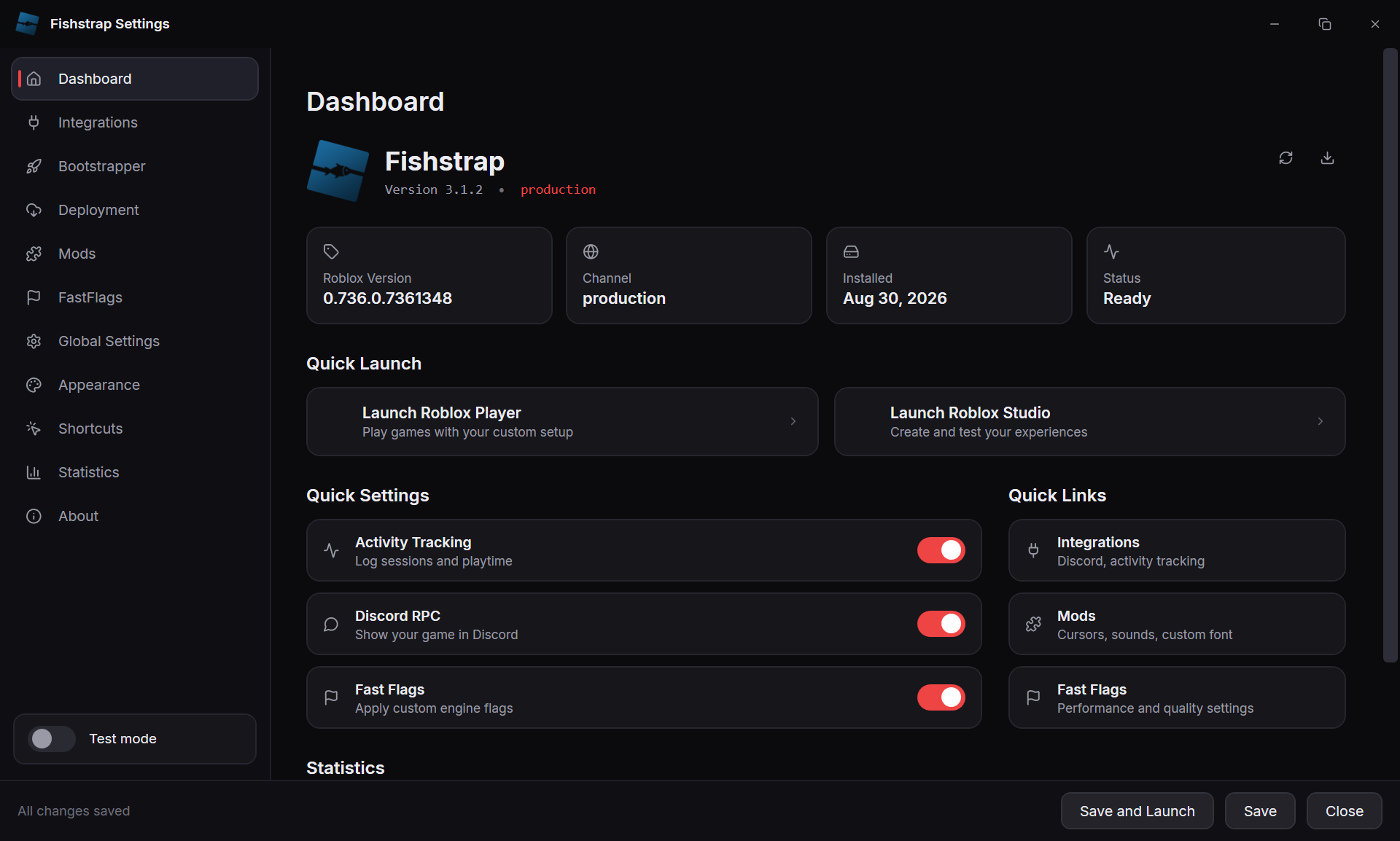Image resolution: width=1400 pixels, height=841 pixels.
Task: Click the flag icon in Fast Flags quick setting
Action: click(331, 697)
